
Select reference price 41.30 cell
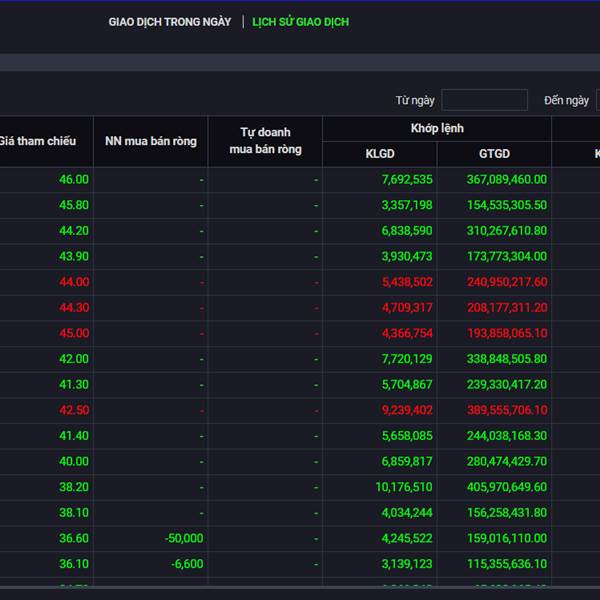point(74,385)
